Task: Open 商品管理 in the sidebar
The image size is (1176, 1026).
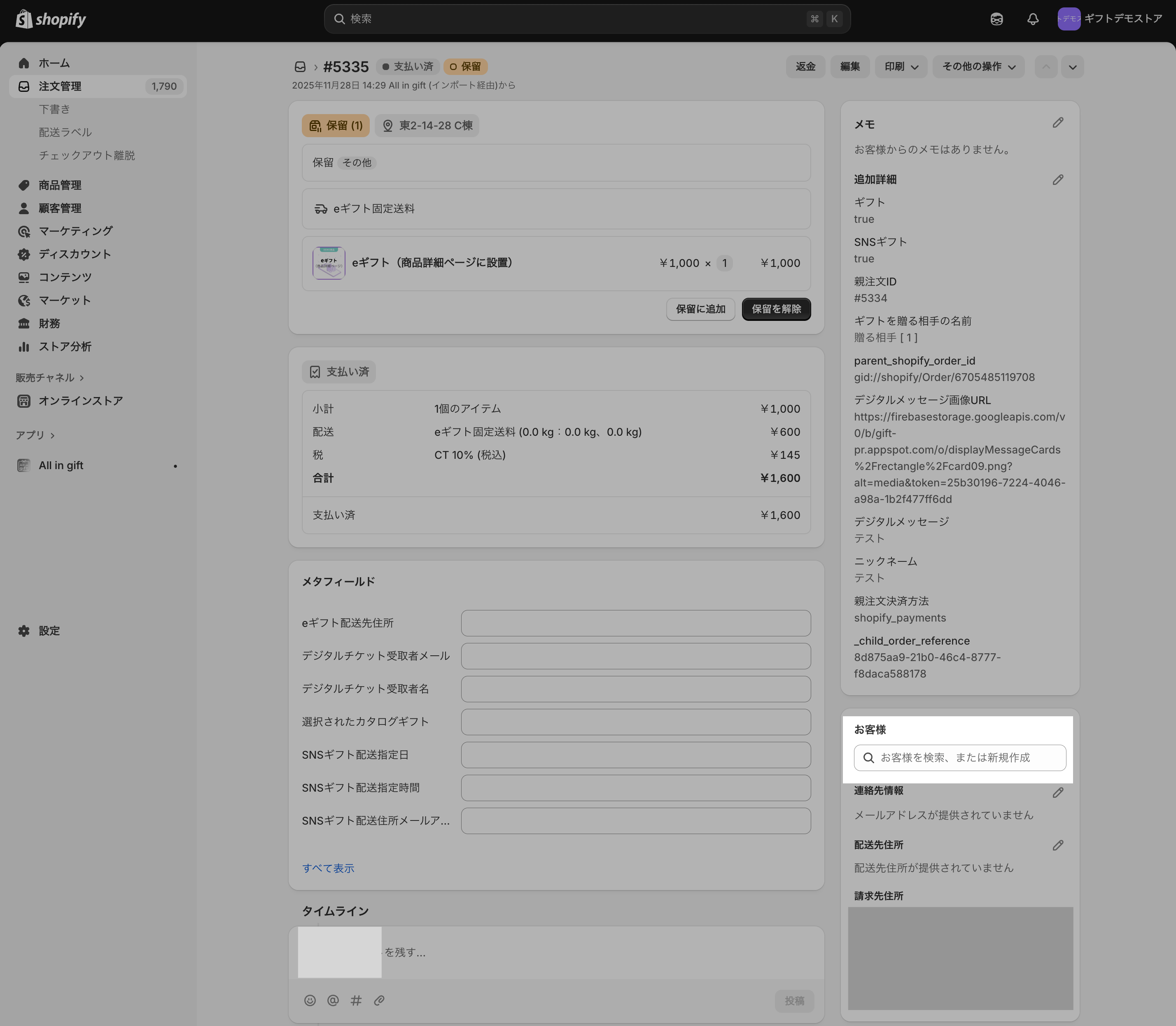Action: tap(60, 185)
